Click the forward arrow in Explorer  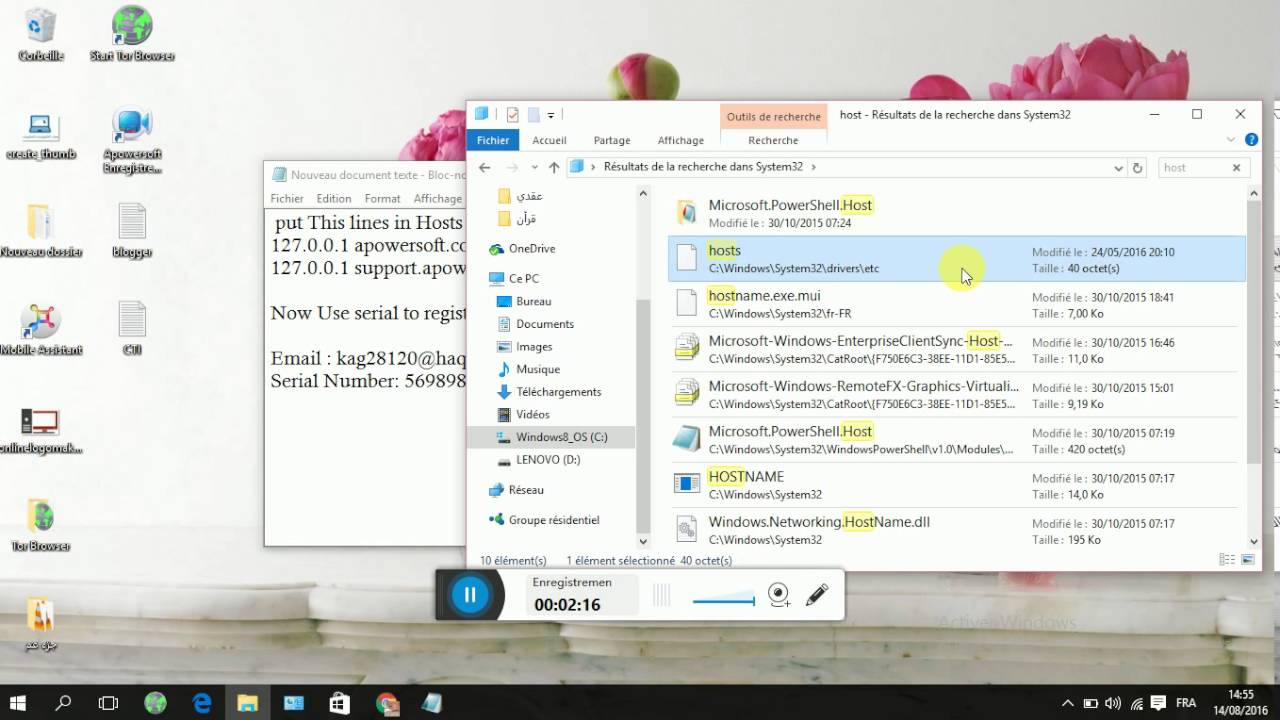(512, 167)
